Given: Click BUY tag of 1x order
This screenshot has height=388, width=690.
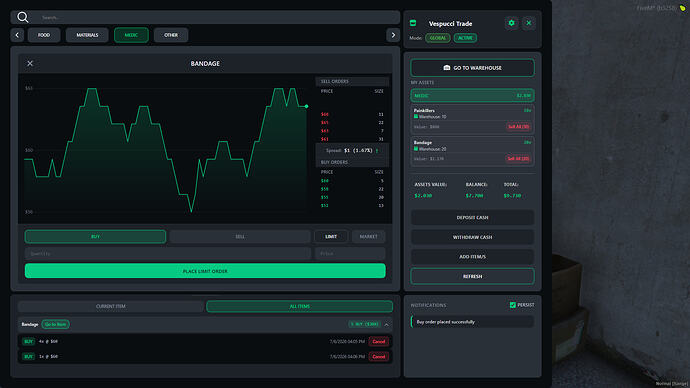Looking at the screenshot, I should [28, 357].
